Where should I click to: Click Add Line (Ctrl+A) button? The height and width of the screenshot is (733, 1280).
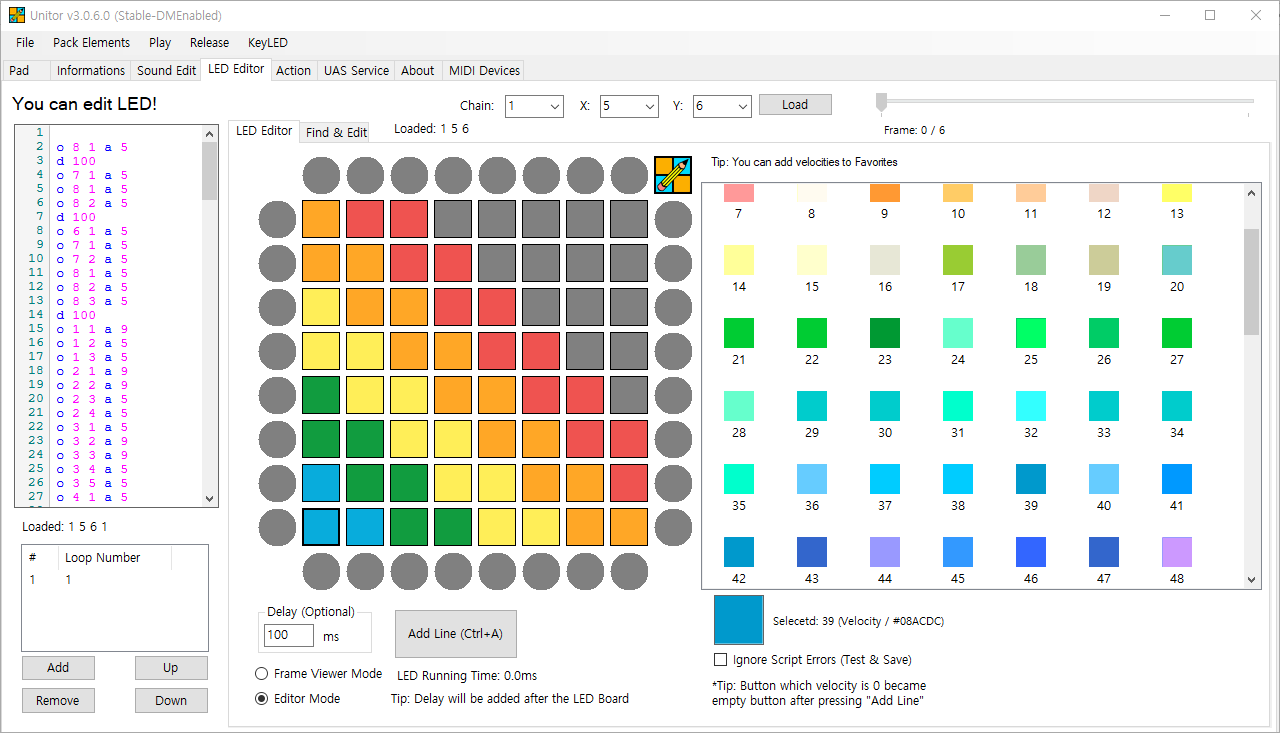456,634
